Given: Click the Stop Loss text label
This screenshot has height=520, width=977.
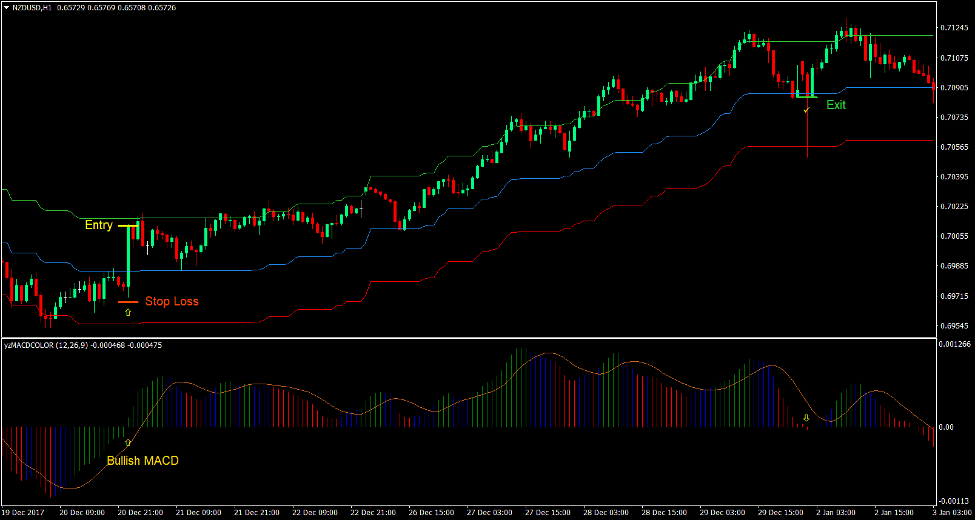Looking at the screenshot, I should pos(171,301).
